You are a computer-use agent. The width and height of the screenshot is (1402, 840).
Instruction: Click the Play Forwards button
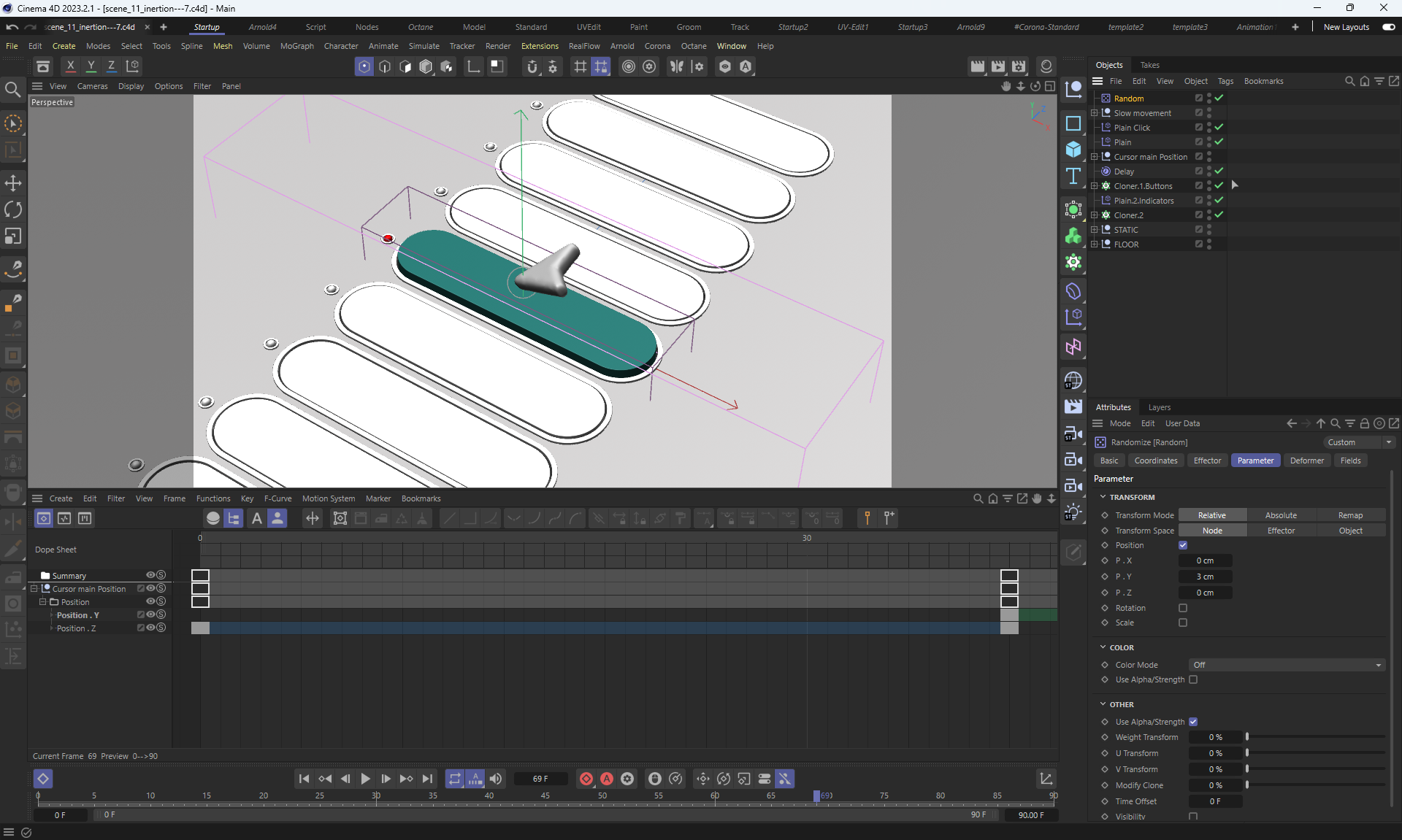[366, 779]
